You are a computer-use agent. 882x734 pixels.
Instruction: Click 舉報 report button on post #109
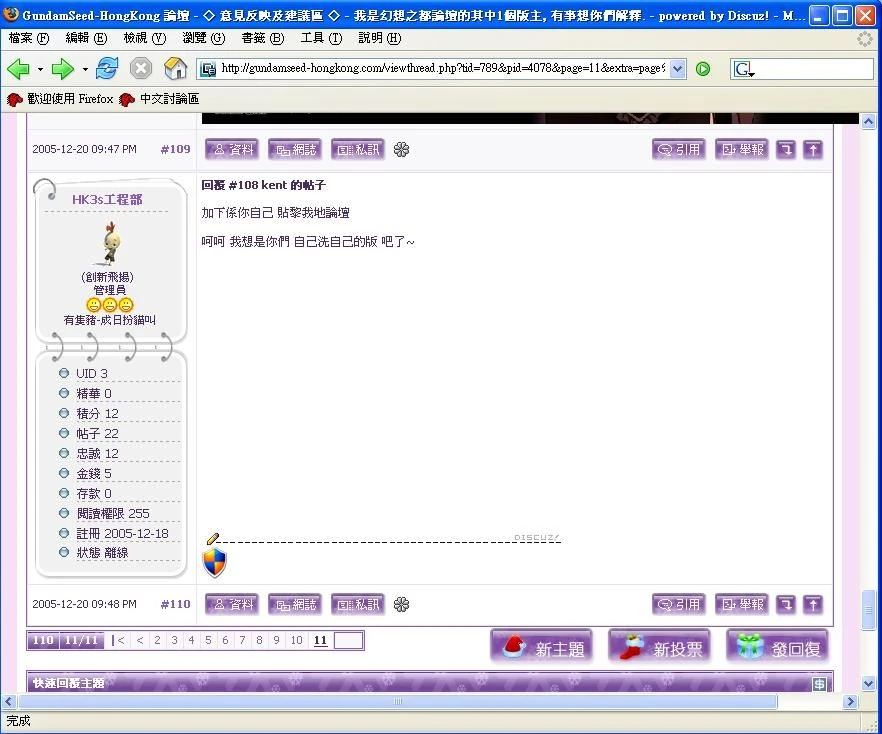pos(742,150)
